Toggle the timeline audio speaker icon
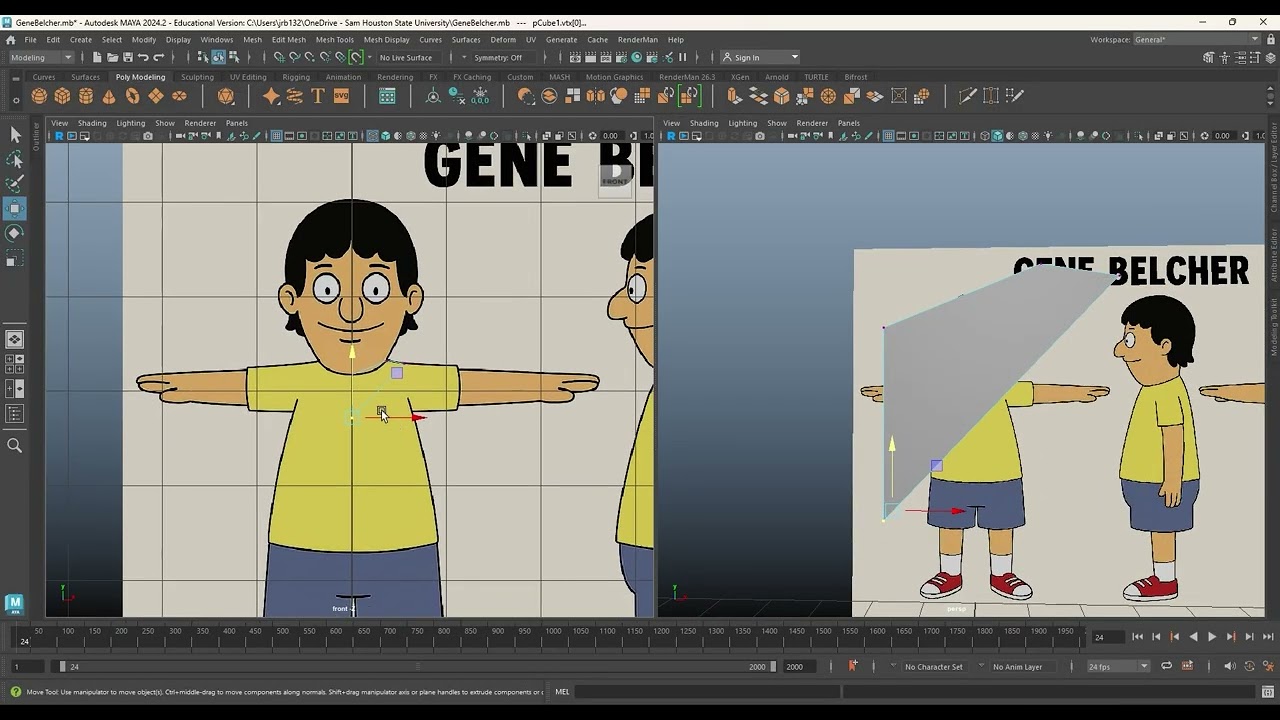This screenshot has height=720, width=1280. click(x=1230, y=666)
